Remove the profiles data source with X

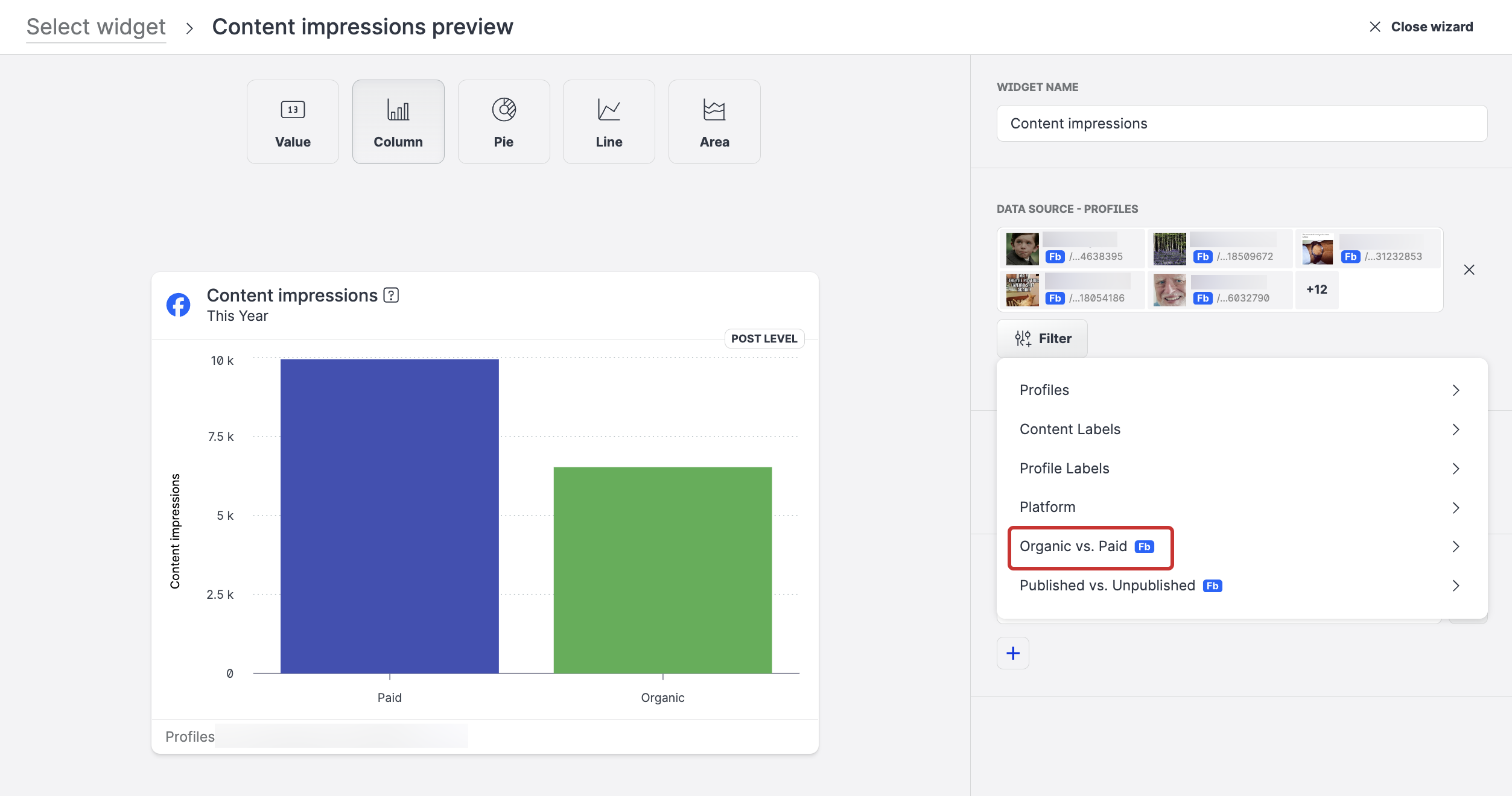point(1469,270)
